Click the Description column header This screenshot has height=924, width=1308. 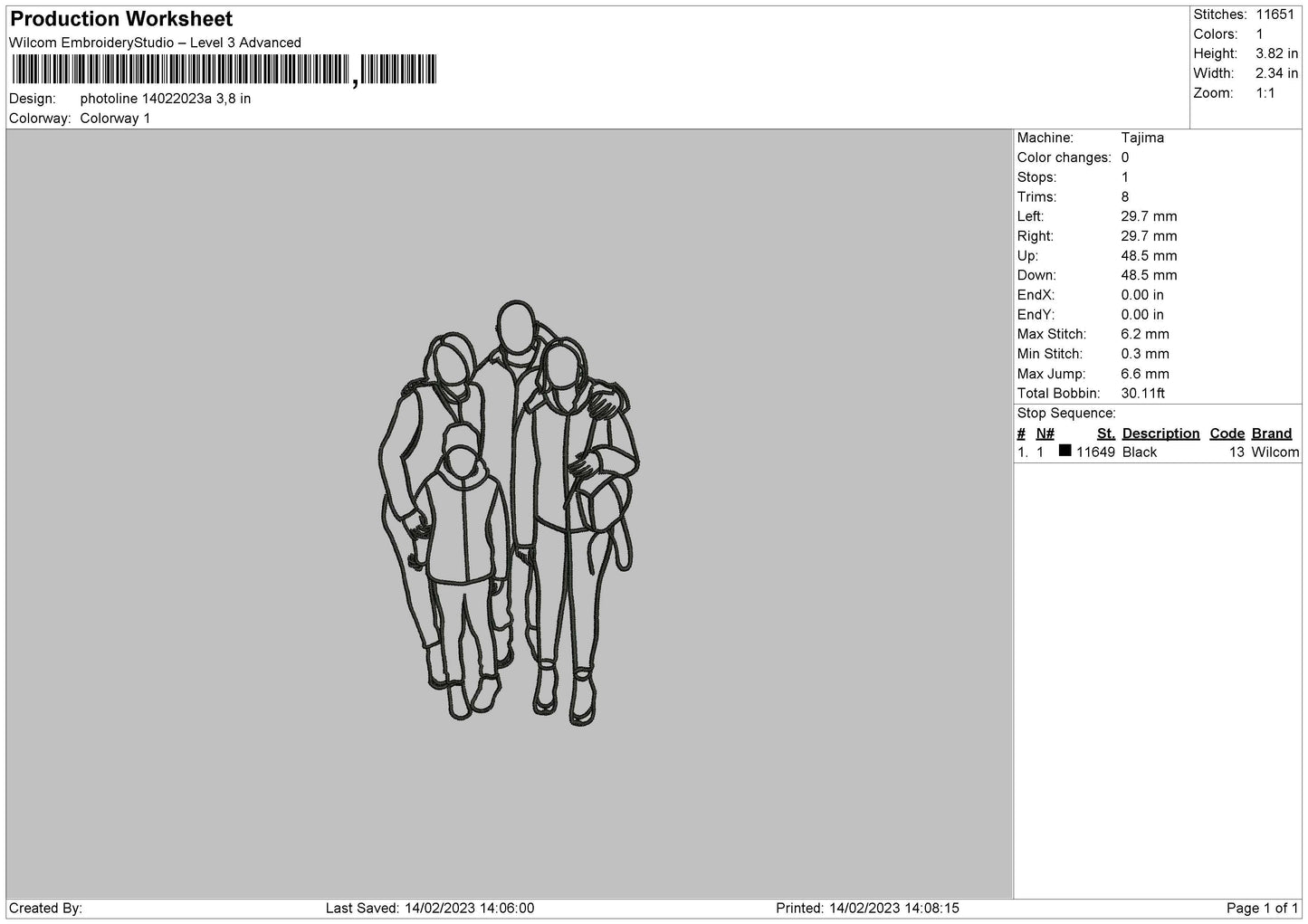[1160, 433]
